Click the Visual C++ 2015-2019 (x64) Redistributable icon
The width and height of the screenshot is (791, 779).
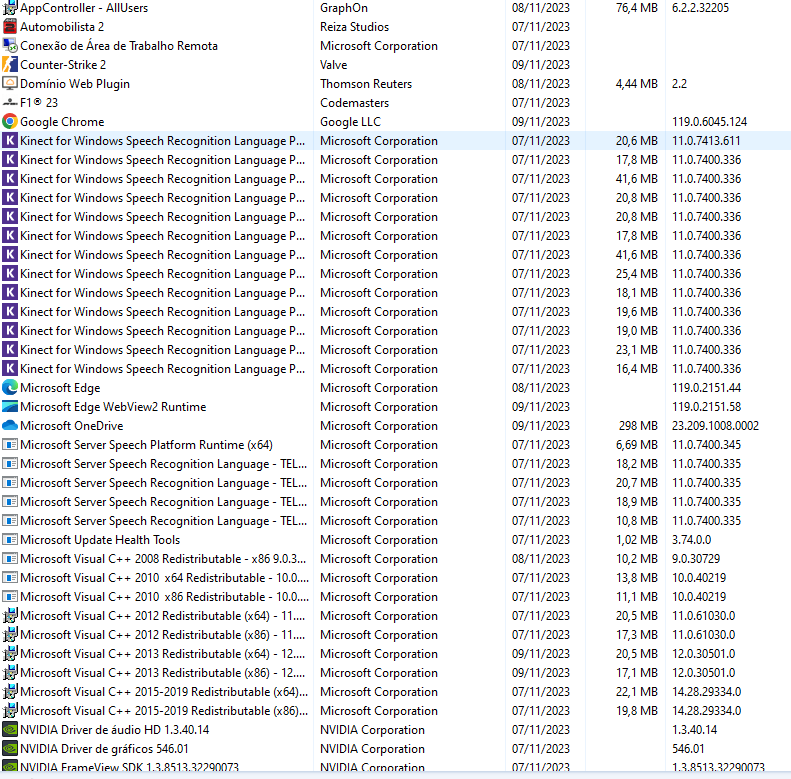pos(10,692)
